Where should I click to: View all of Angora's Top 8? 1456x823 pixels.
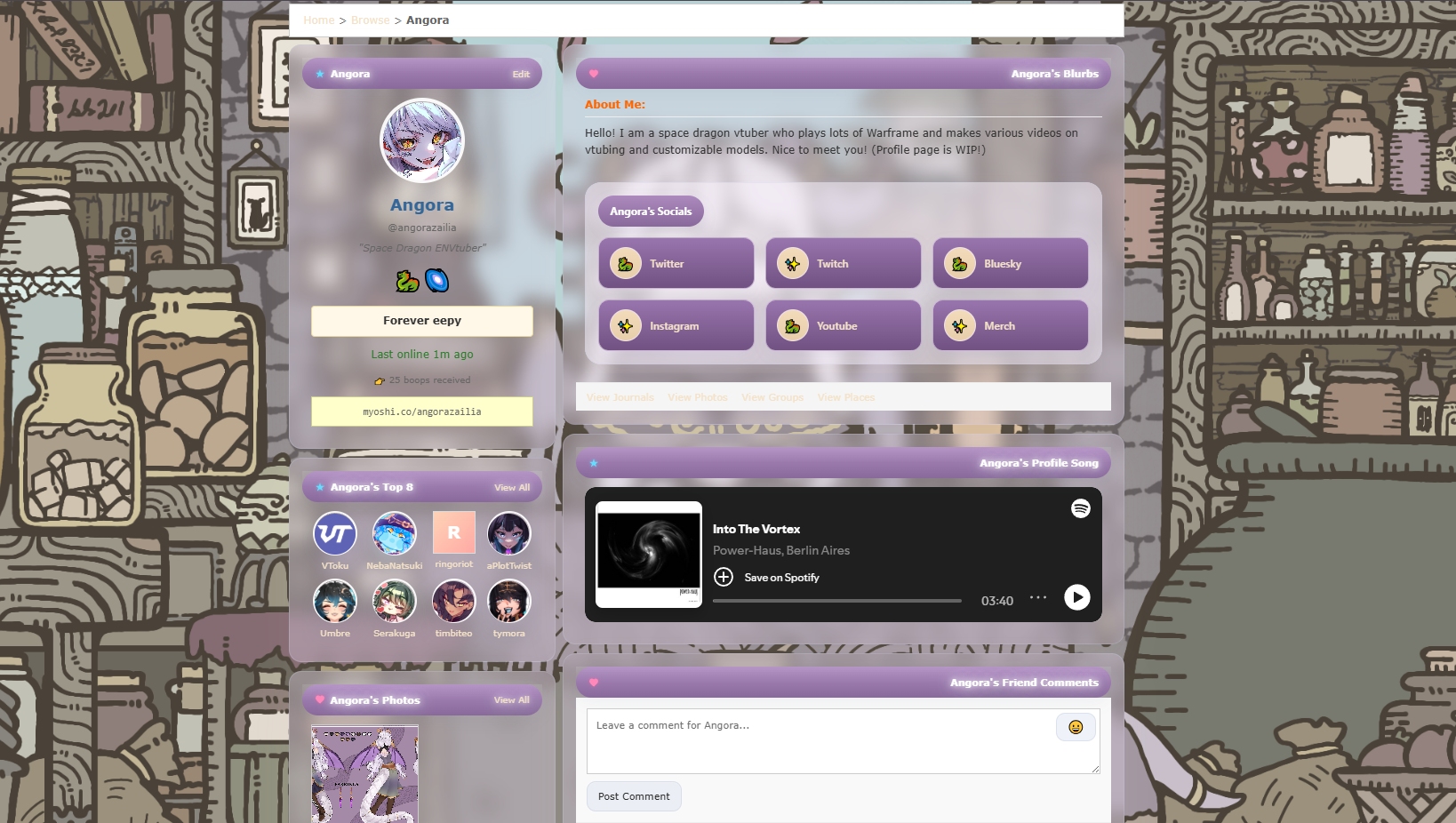click(x=511, y=488)
